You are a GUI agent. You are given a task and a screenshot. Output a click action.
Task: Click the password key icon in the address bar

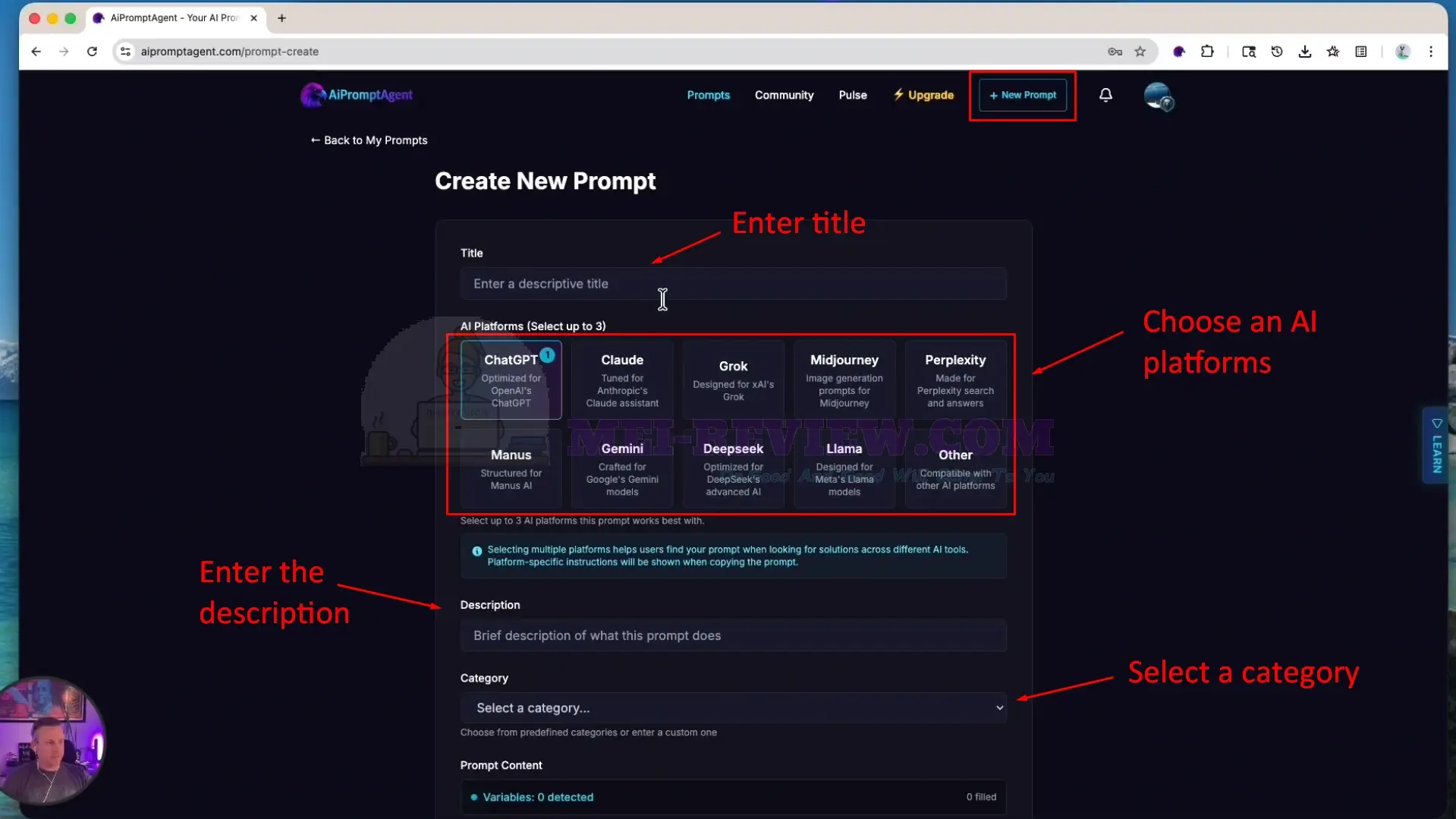[x=1115, y=52]
